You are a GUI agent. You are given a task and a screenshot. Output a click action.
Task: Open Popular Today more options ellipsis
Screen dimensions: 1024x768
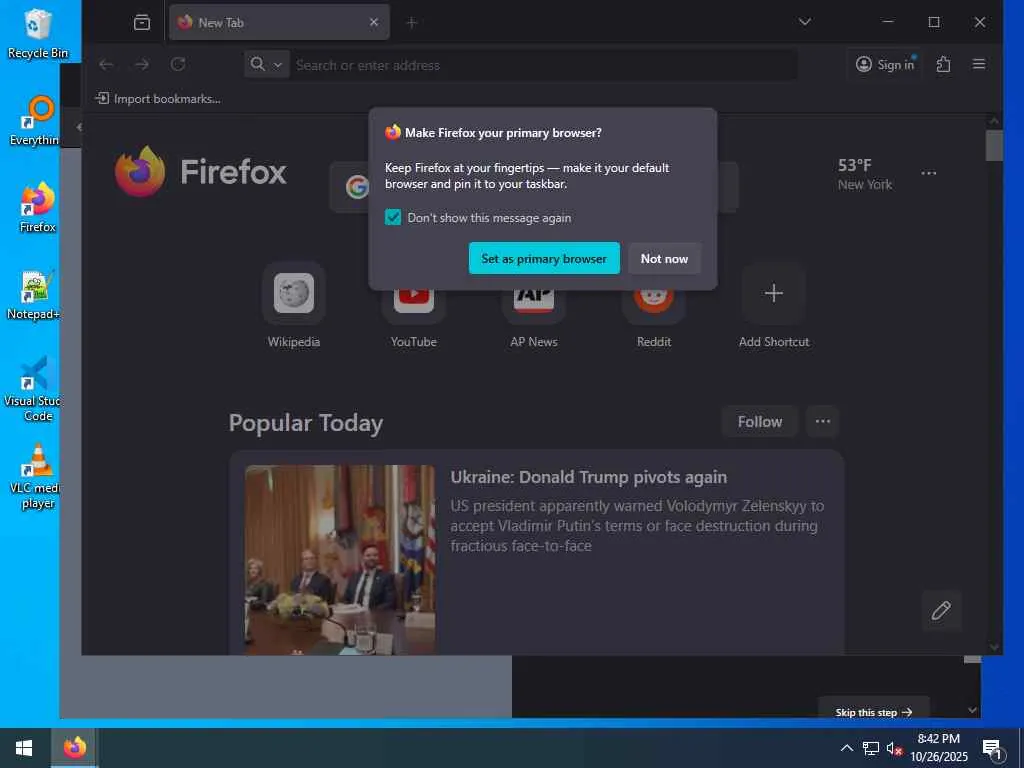pos(823,422)
